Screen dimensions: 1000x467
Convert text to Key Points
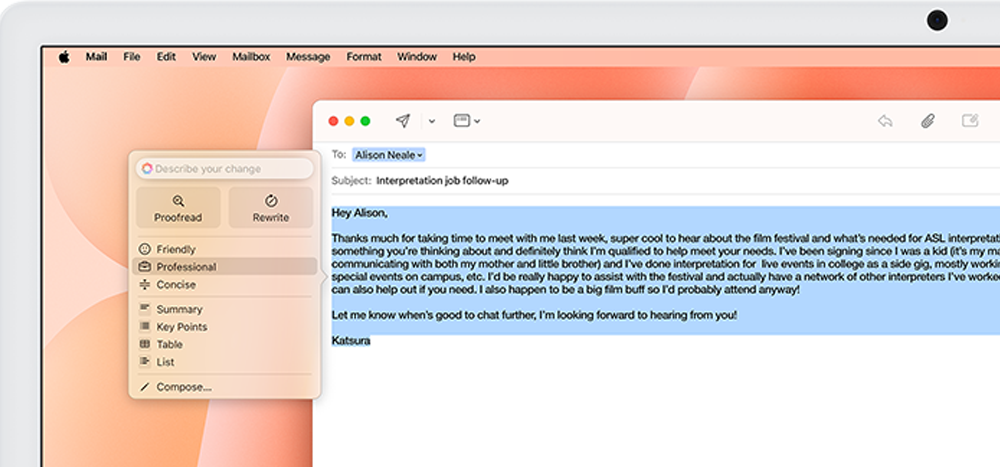pos(182,327)
